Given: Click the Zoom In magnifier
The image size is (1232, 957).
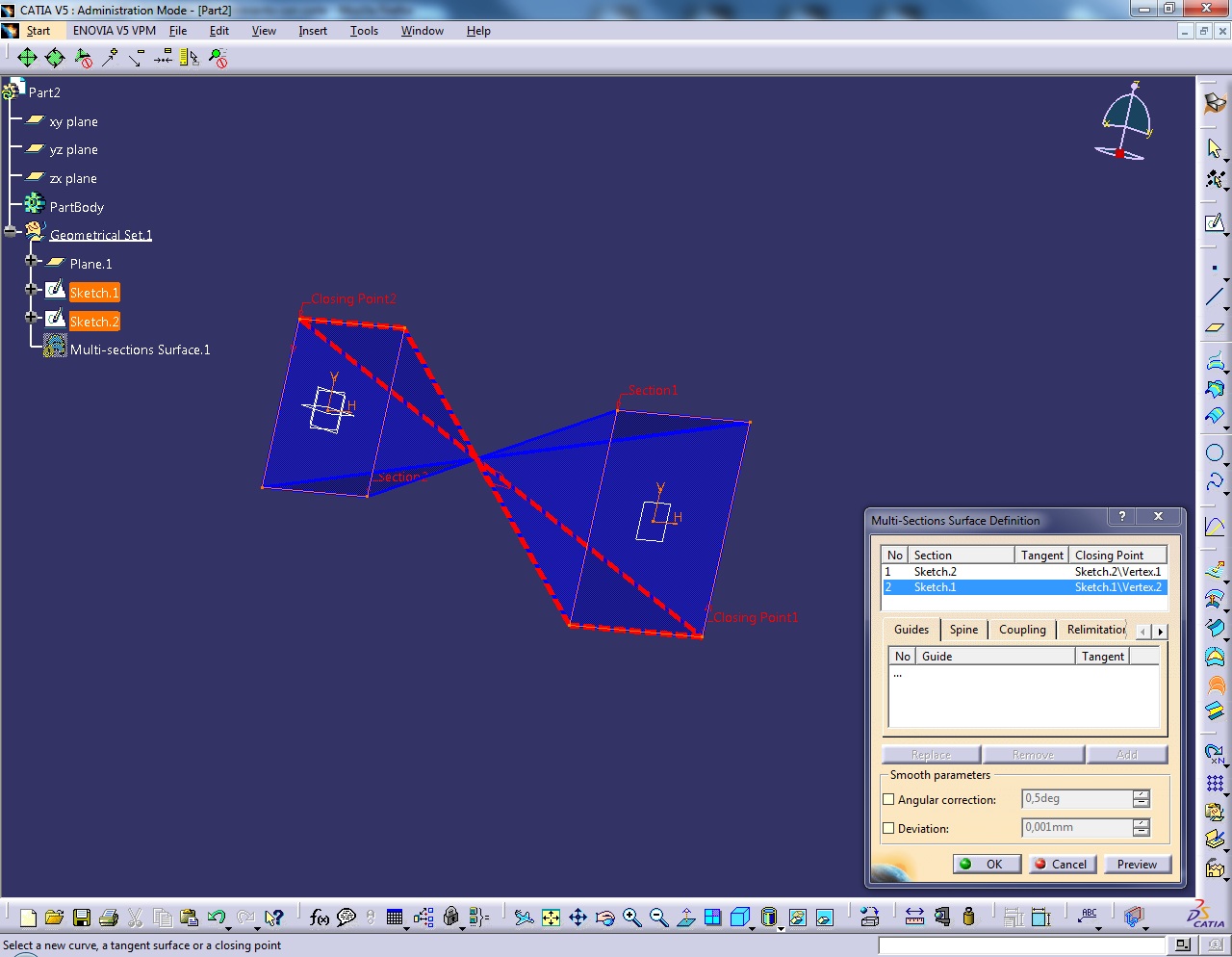Looking at the screenshot, I should point(631,918).
